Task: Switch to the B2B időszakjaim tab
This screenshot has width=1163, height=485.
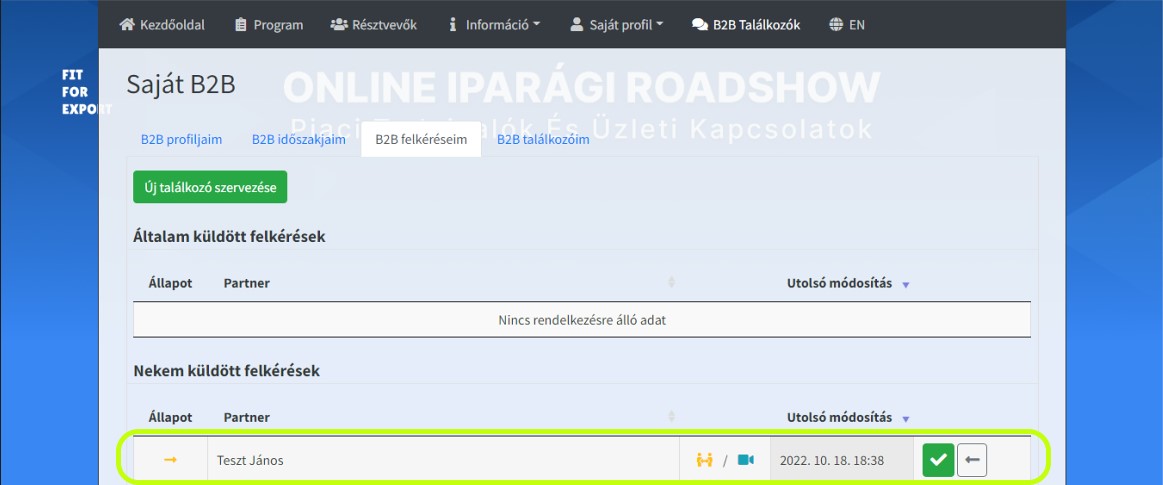Action: pyautogui.click(x=299, y=139)
